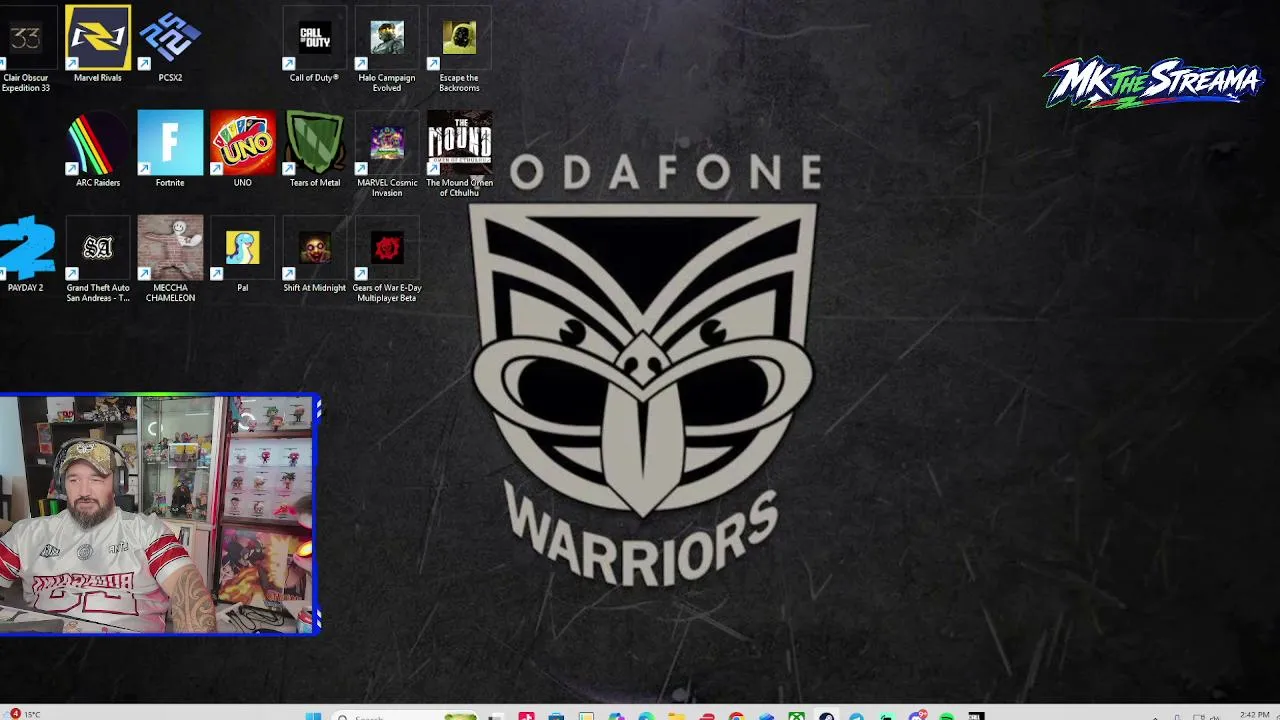
Task: Click the Halo Campaign Evolved shortcut
Action: [387, 50]
